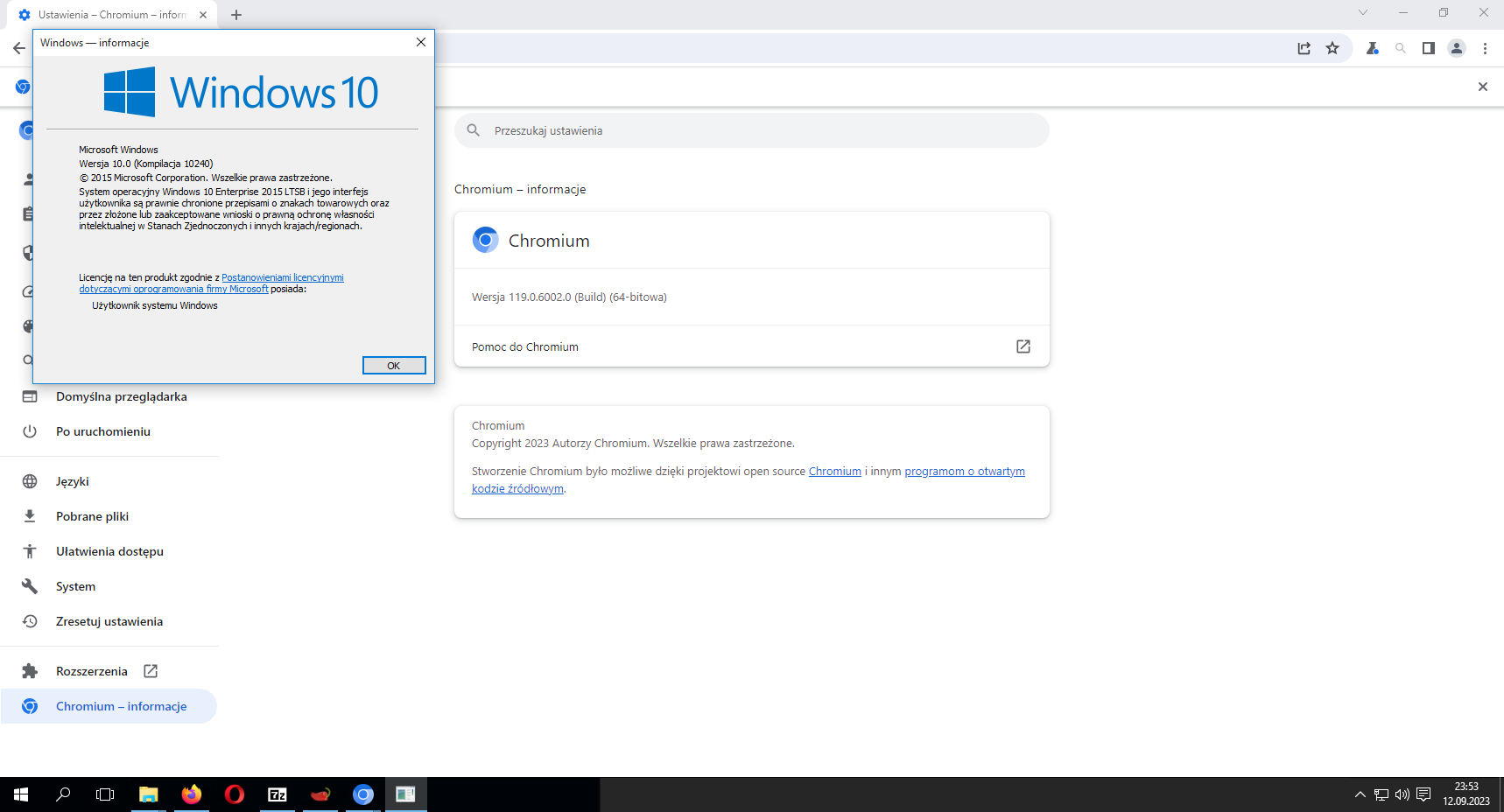
Task: Select Chromium – informacje sidebar item
Action: pyautogui.click(x=109, y=706)
